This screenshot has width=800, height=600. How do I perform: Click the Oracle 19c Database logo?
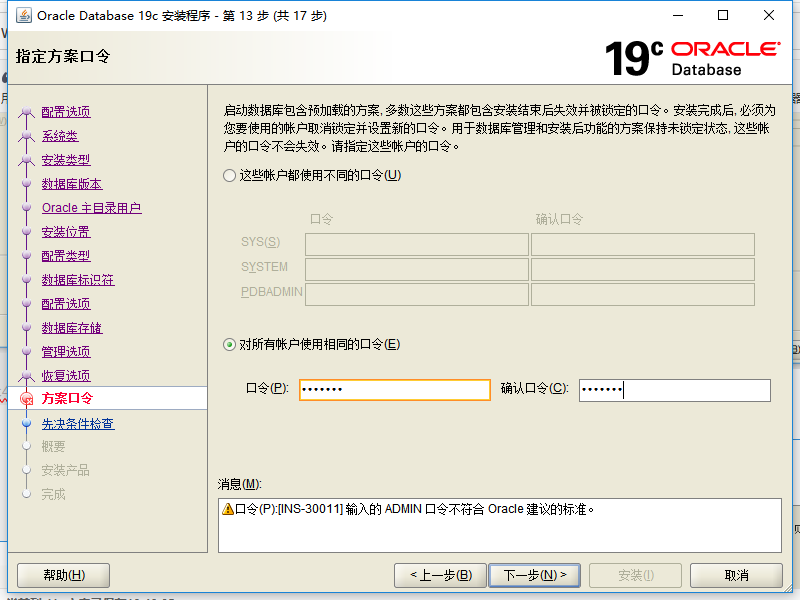point(692,59)
